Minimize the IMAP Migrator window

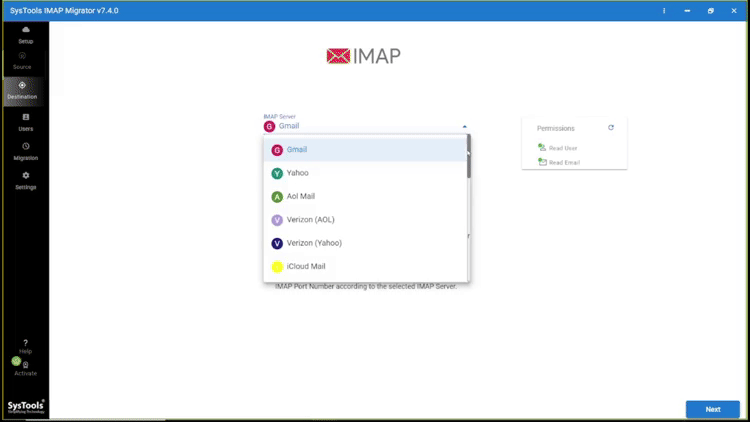click(687, 11)
